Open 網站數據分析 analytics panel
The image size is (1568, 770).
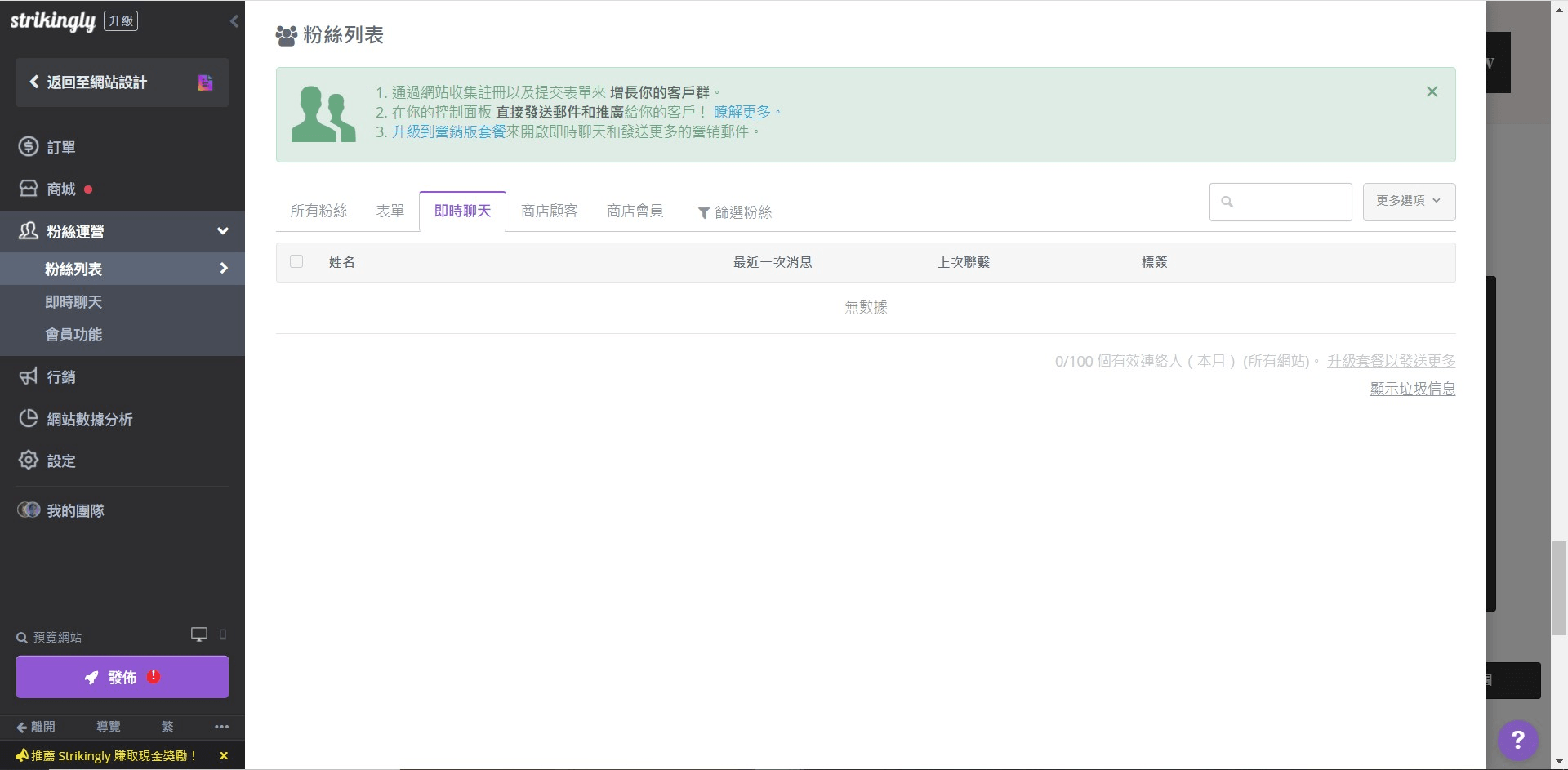(x=88, y=419)
